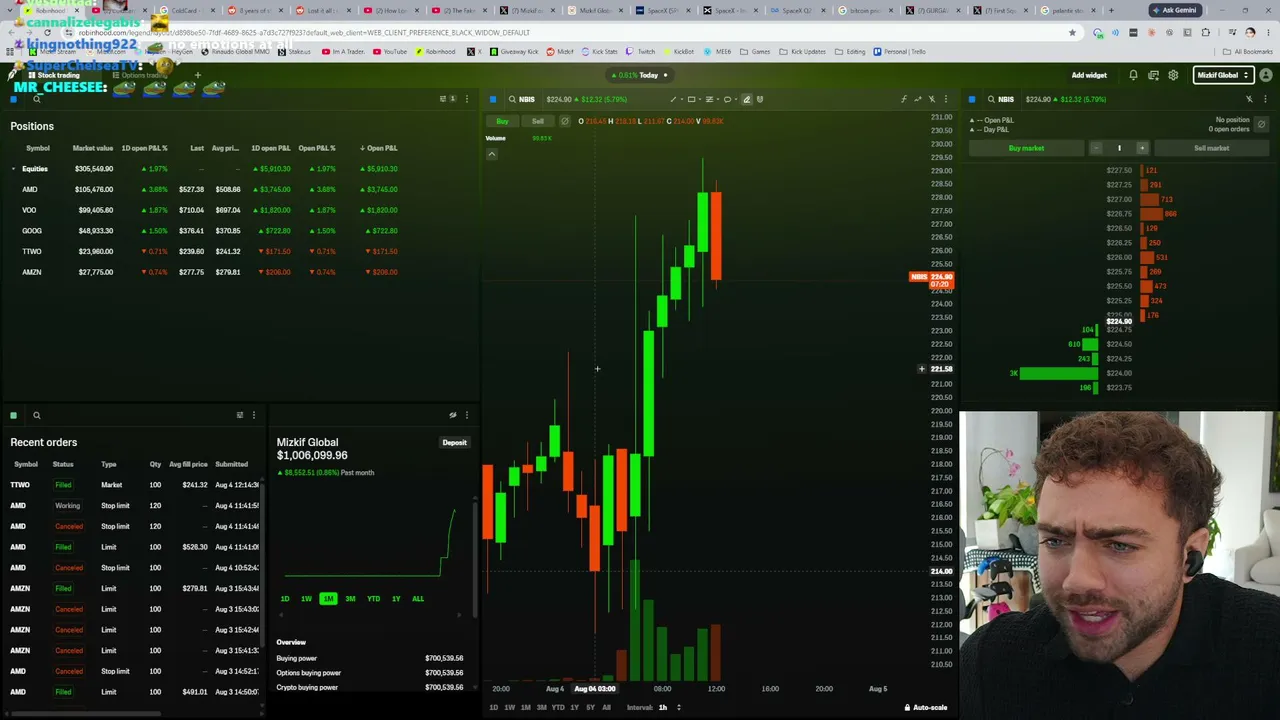1280x720 pixels.
Task: Click the flatten position icon in ladder widget
Action: tap(1261, 125)
